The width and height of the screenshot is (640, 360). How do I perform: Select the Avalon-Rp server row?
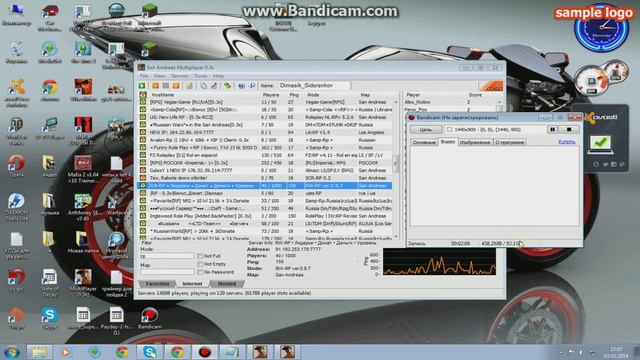pos(265,140)
